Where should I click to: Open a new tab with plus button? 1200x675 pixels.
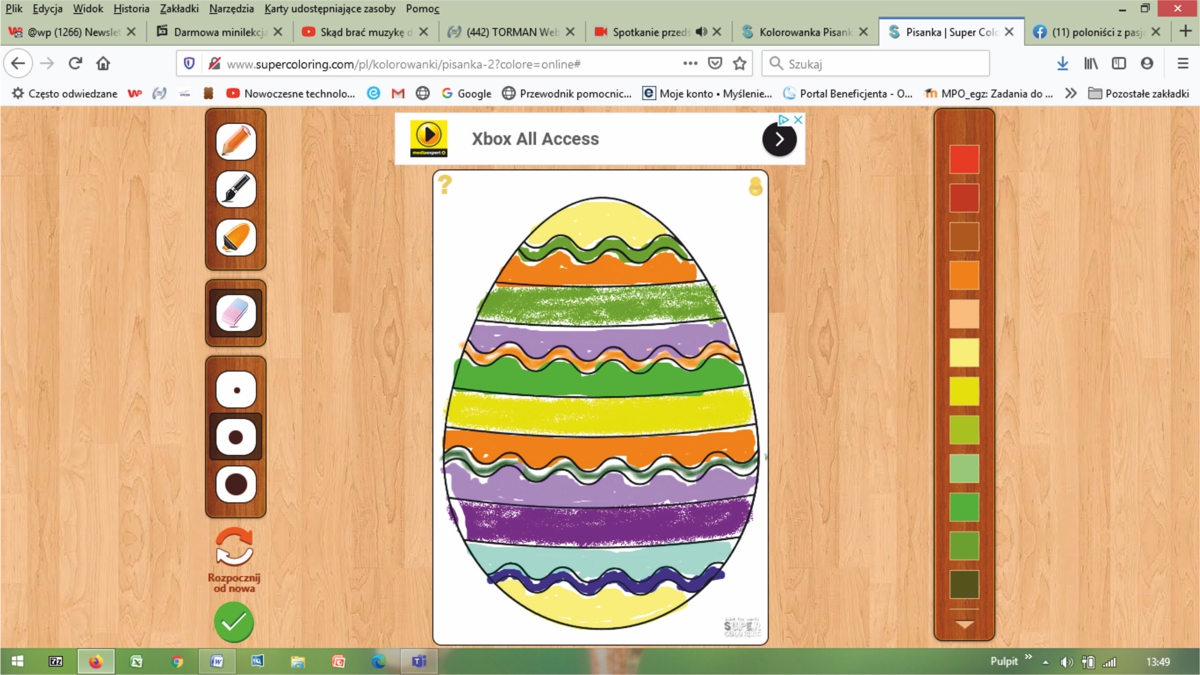coord(1185,32)
